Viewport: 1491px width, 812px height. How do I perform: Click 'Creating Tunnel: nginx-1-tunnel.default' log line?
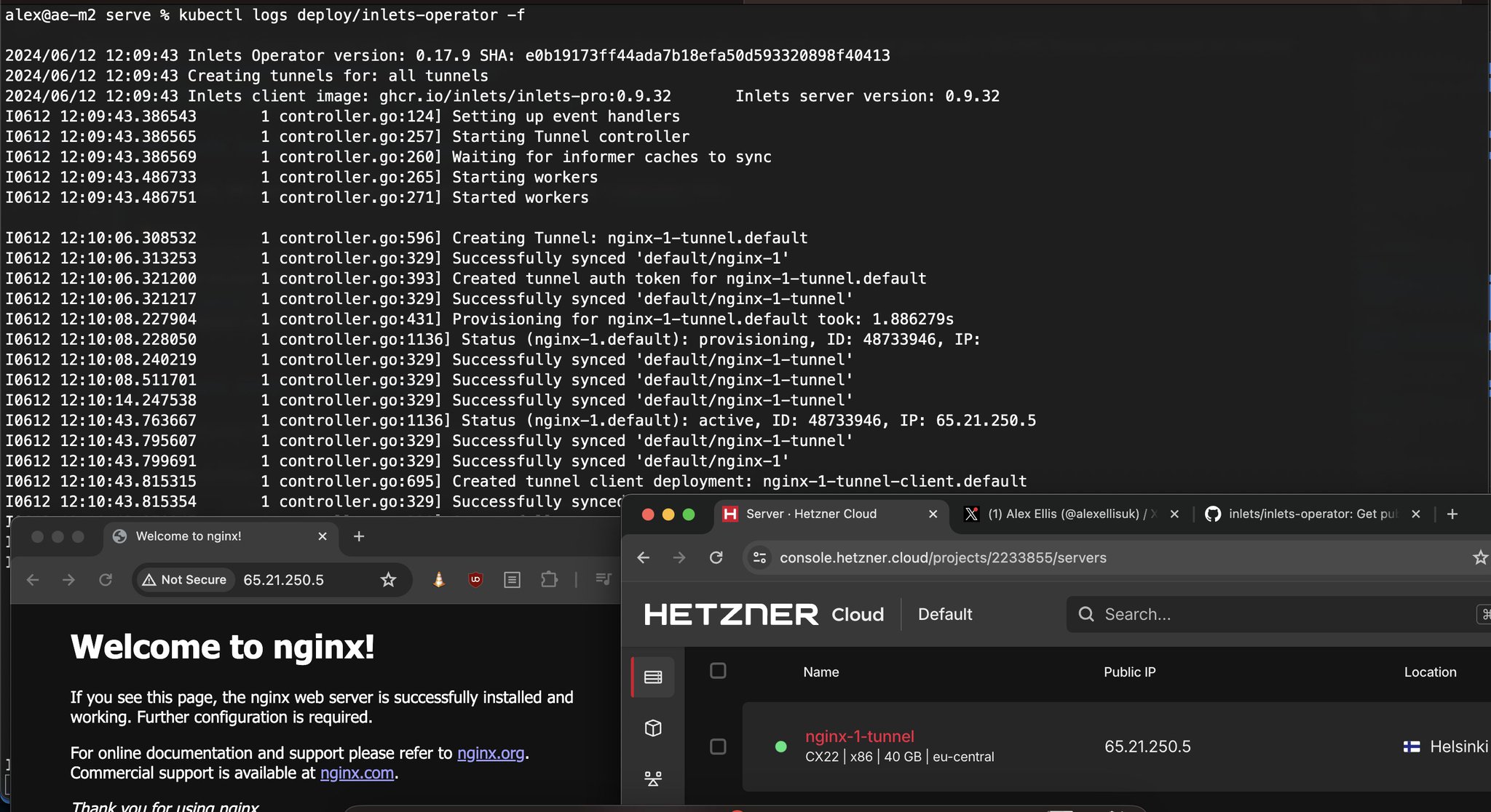coord(406,238)
